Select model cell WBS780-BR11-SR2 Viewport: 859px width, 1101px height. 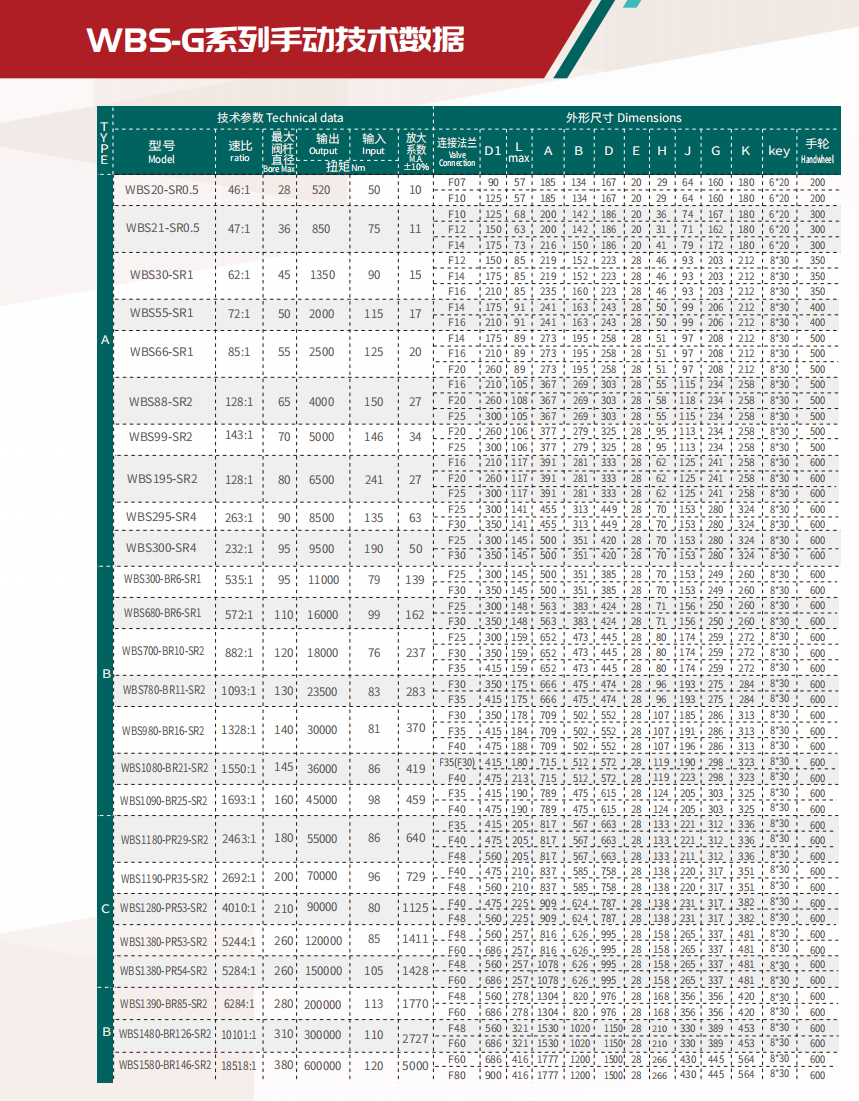(164, 690)
